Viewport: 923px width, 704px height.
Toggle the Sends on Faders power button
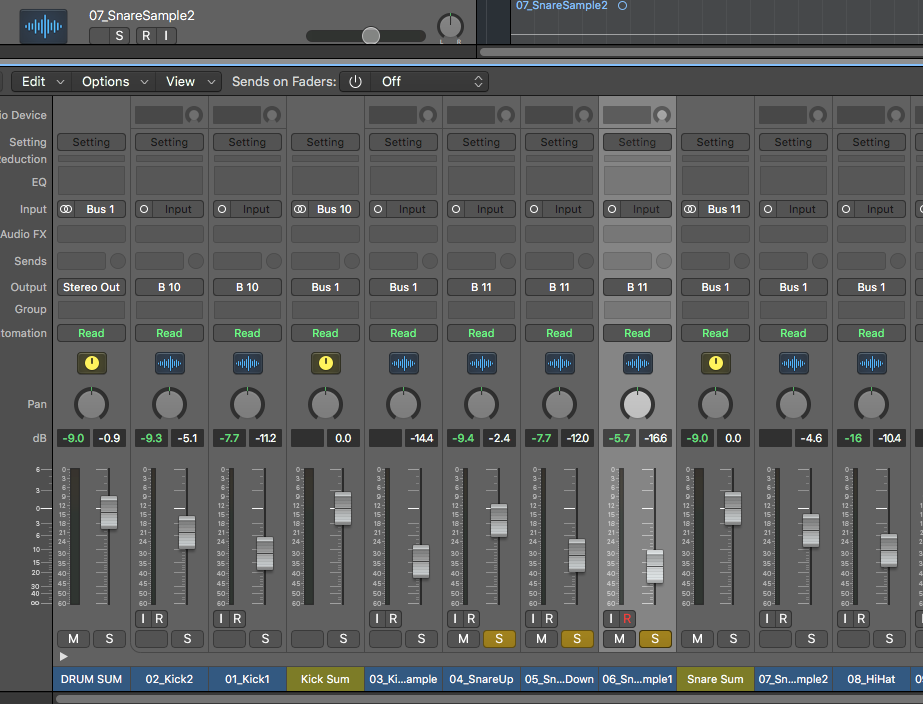pos(355,82)
